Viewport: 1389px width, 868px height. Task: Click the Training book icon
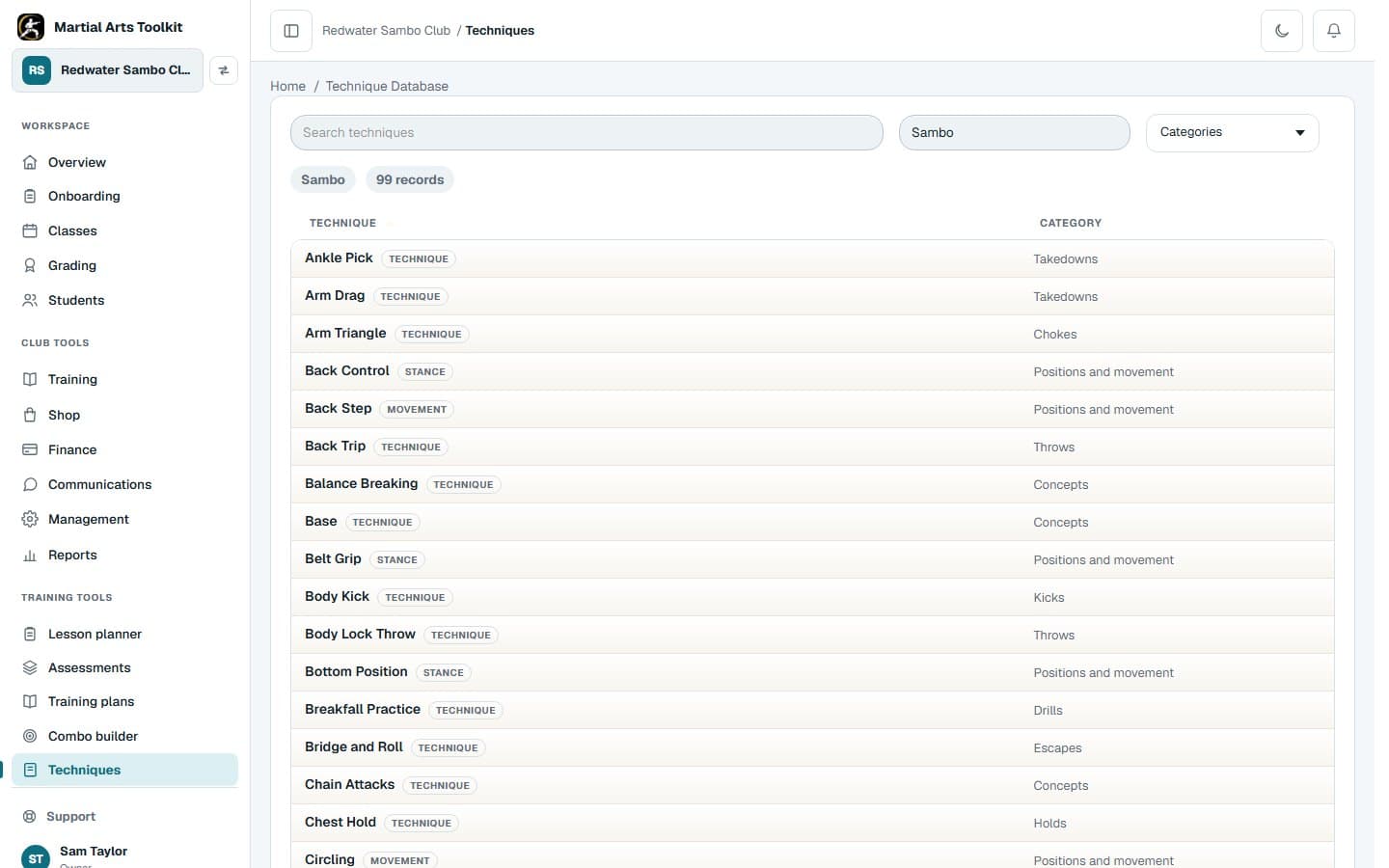click(30, 379)
